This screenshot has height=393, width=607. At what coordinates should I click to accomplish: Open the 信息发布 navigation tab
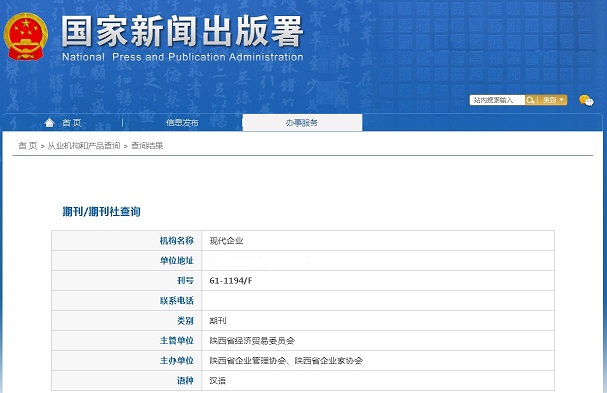182,123
